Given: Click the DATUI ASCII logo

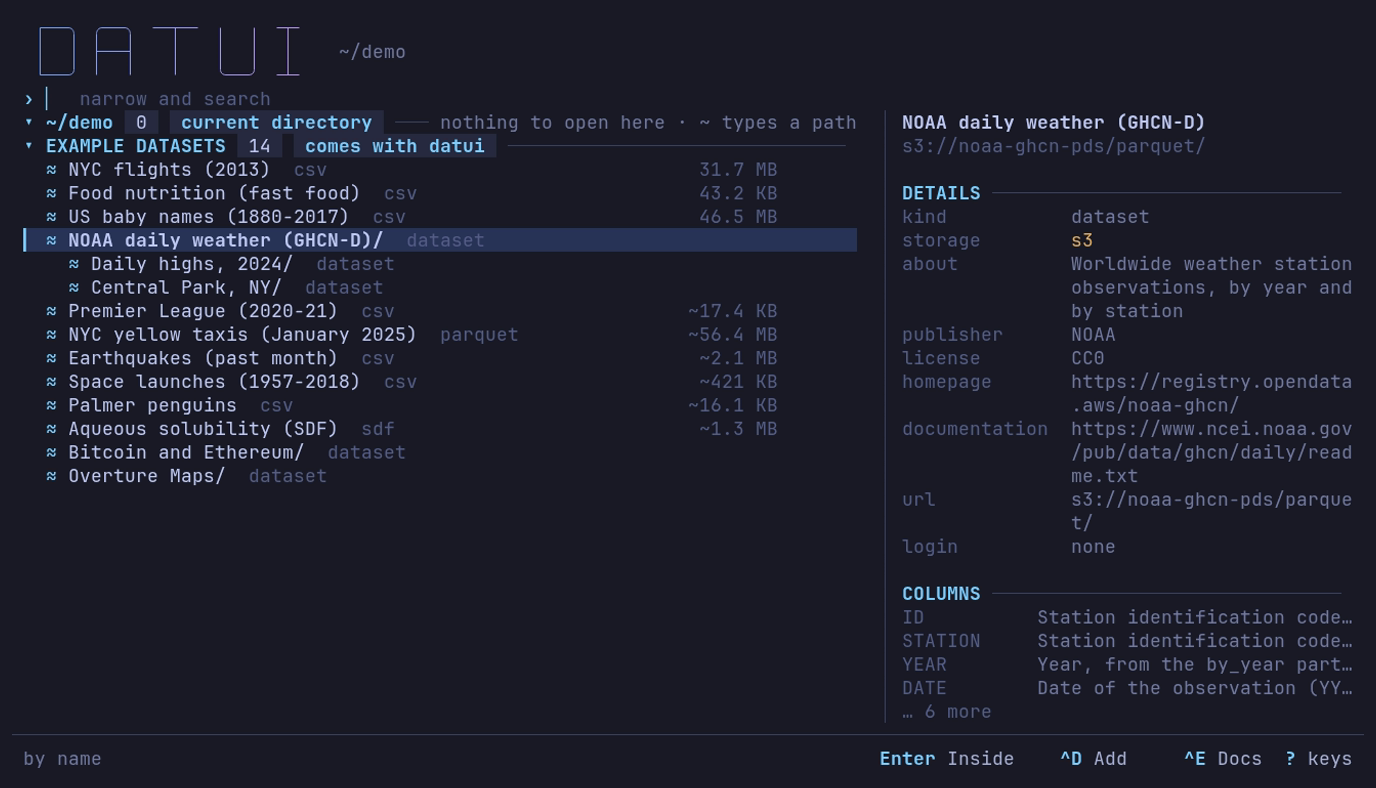Looking at the screenshot, I should click(x=170, y=52).
